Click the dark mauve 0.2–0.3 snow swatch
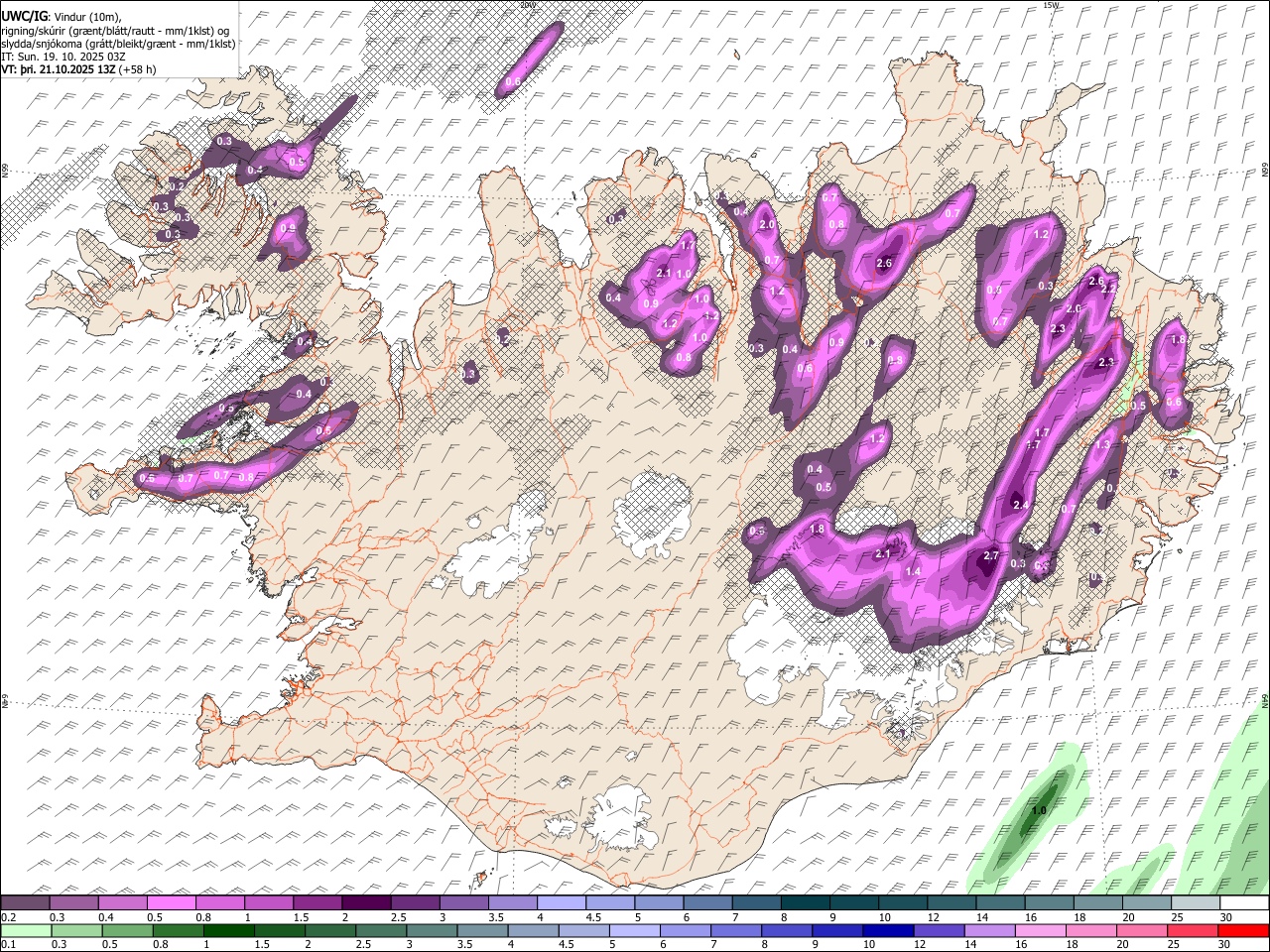This screenshot has width=1270, height=952. click(x=25, y=902)
